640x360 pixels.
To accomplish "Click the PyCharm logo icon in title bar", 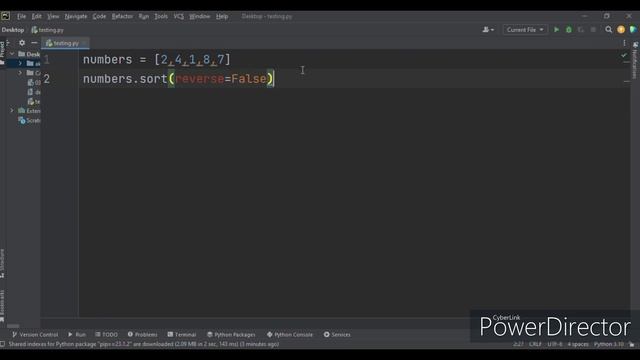I will point(5,16).
